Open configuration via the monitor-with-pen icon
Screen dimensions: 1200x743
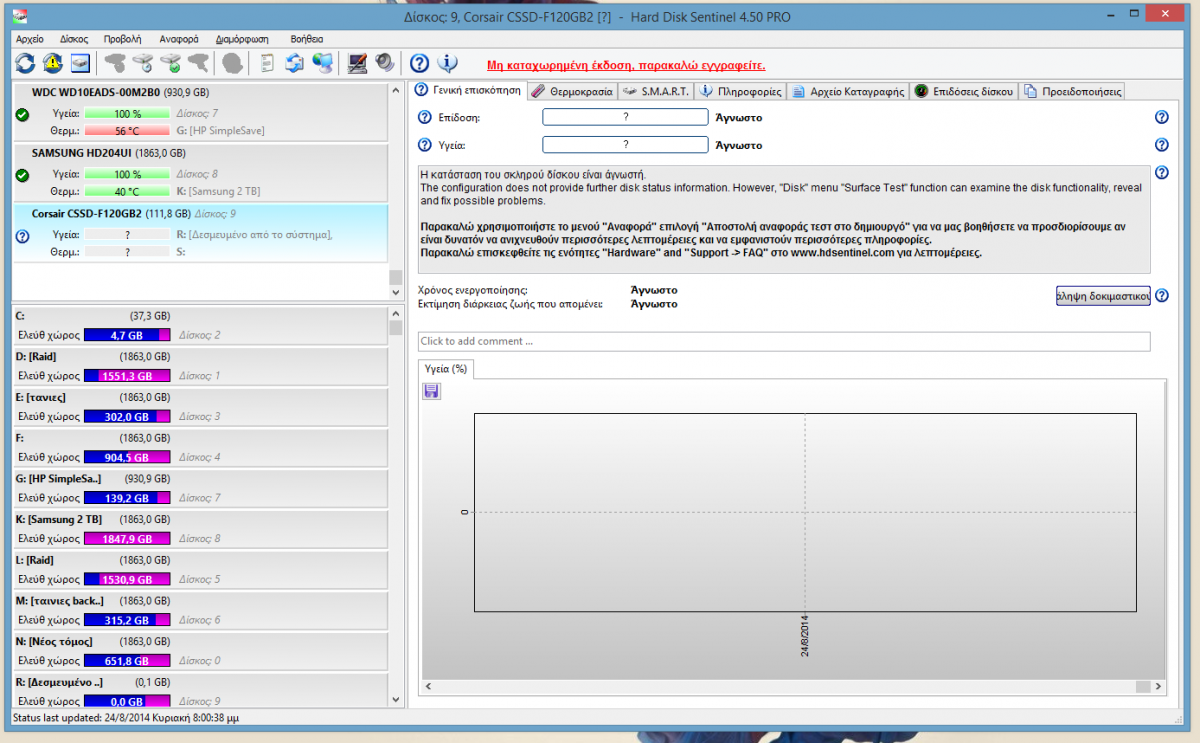click(357, 63)
